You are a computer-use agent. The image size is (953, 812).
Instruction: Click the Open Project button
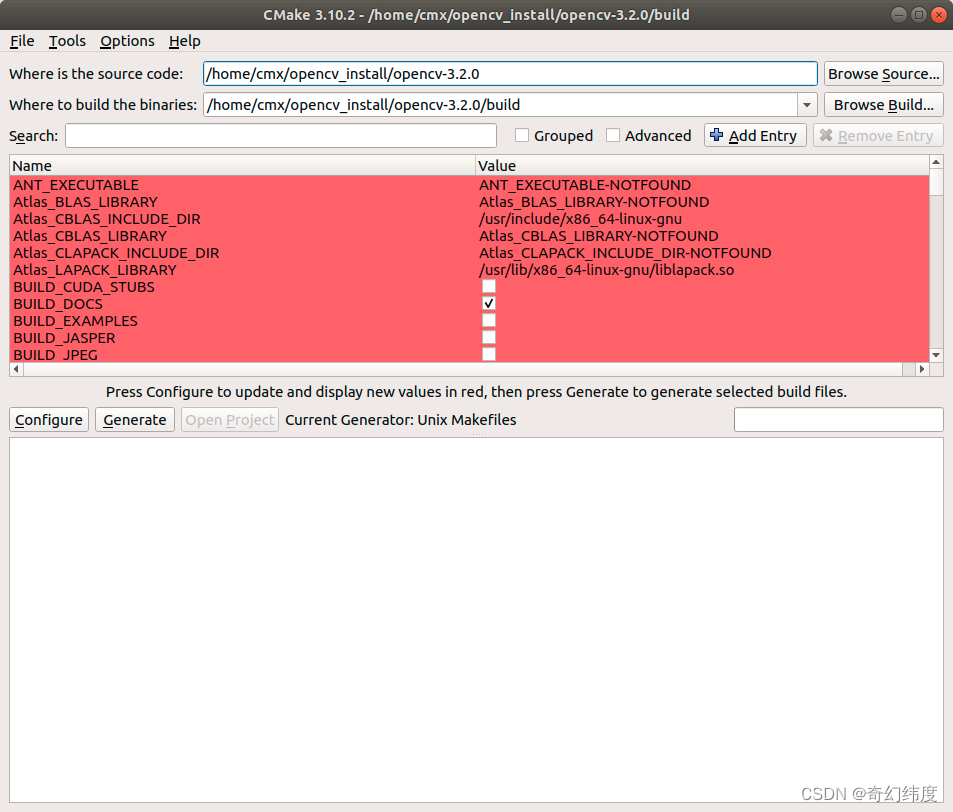tap(230, 420)
